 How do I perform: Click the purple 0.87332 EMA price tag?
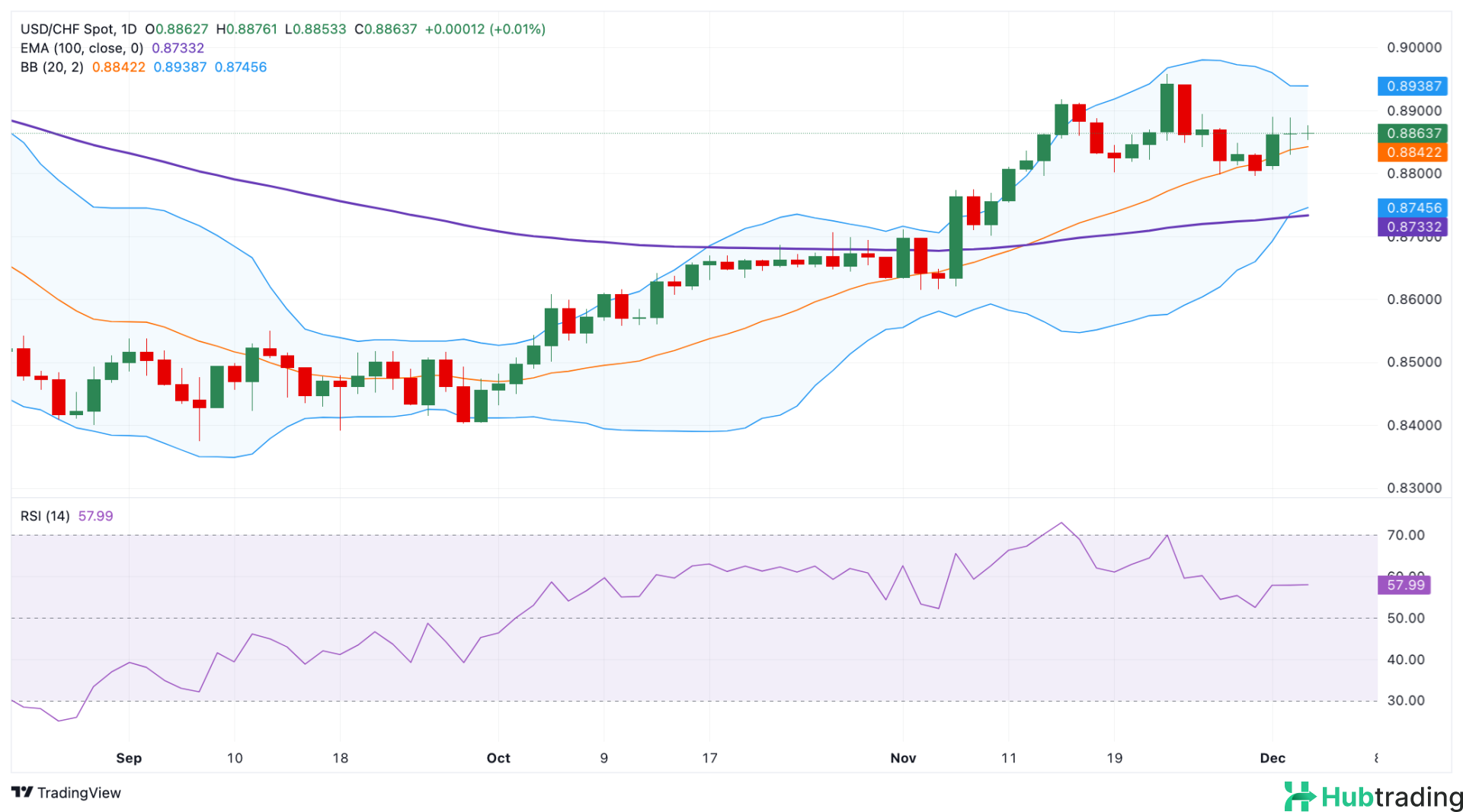click(x=1413, y=227)
